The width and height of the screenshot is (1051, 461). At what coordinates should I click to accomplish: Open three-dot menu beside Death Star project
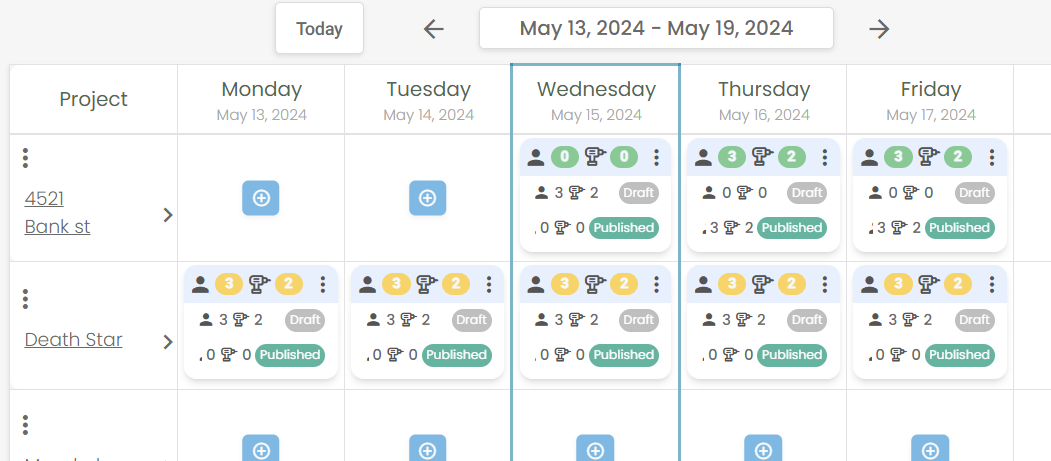pos(25,299)
